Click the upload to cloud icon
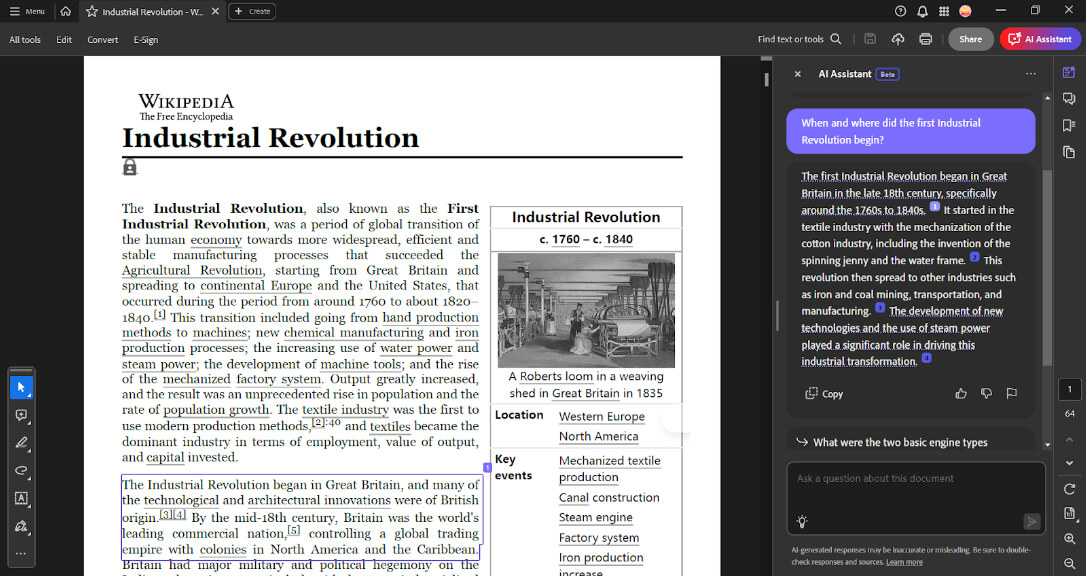 pyautogui.click(x=898, y=39)
